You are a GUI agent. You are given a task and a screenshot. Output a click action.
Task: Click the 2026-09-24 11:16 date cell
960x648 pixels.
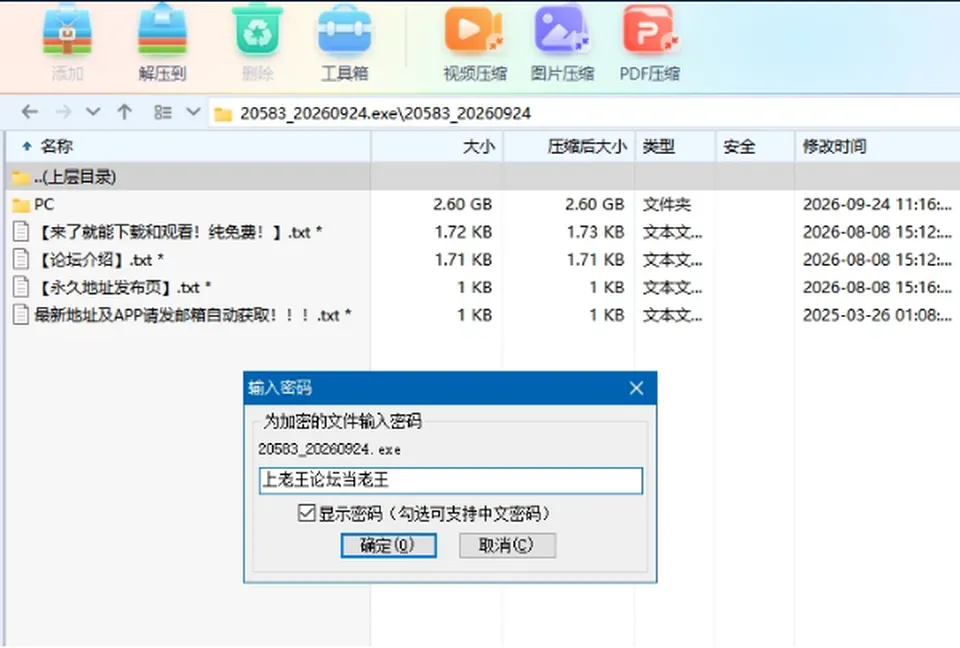(x=877, y=205)
